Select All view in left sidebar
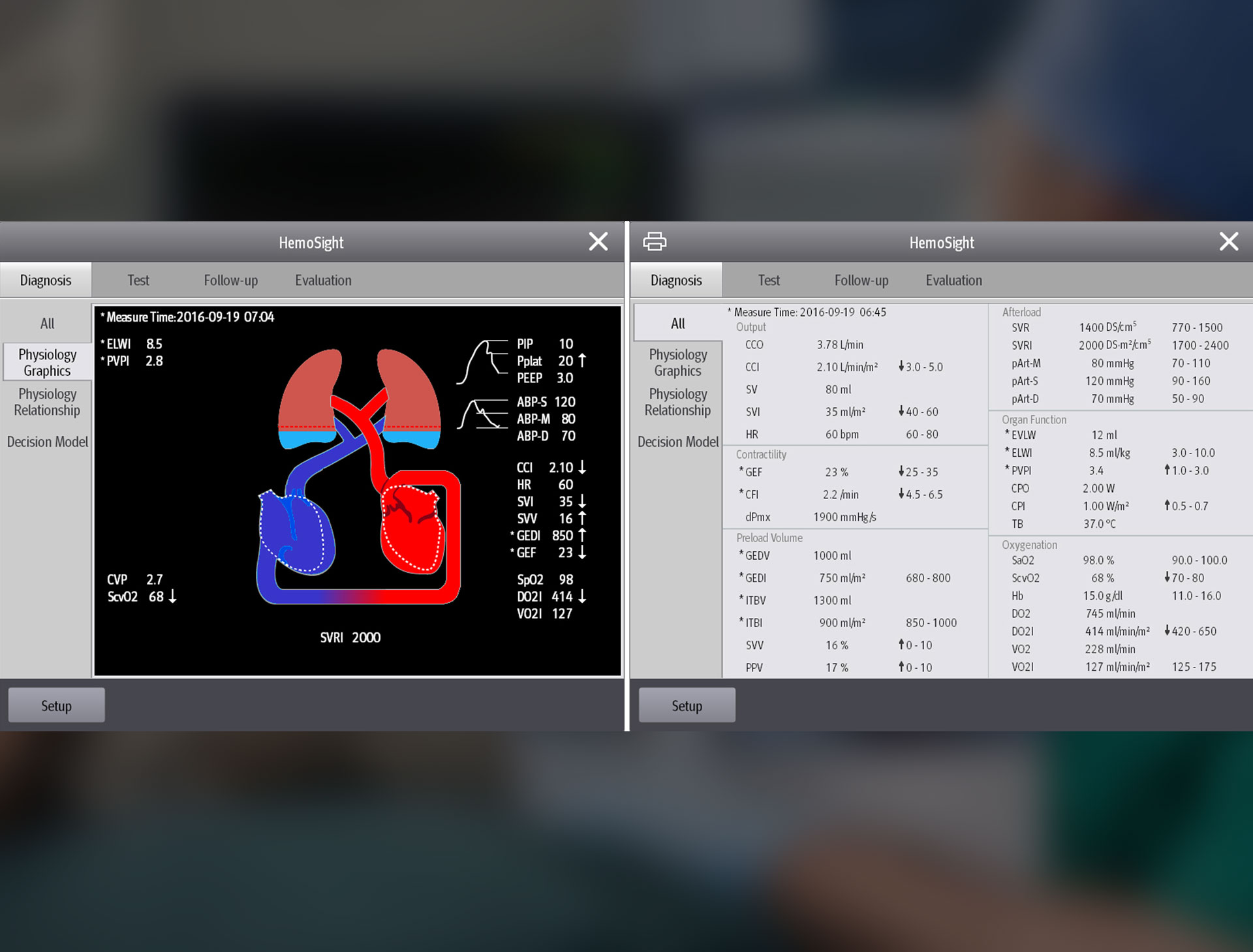The height and width of the screenshot is (952, 1253). [x=47, y=324]
